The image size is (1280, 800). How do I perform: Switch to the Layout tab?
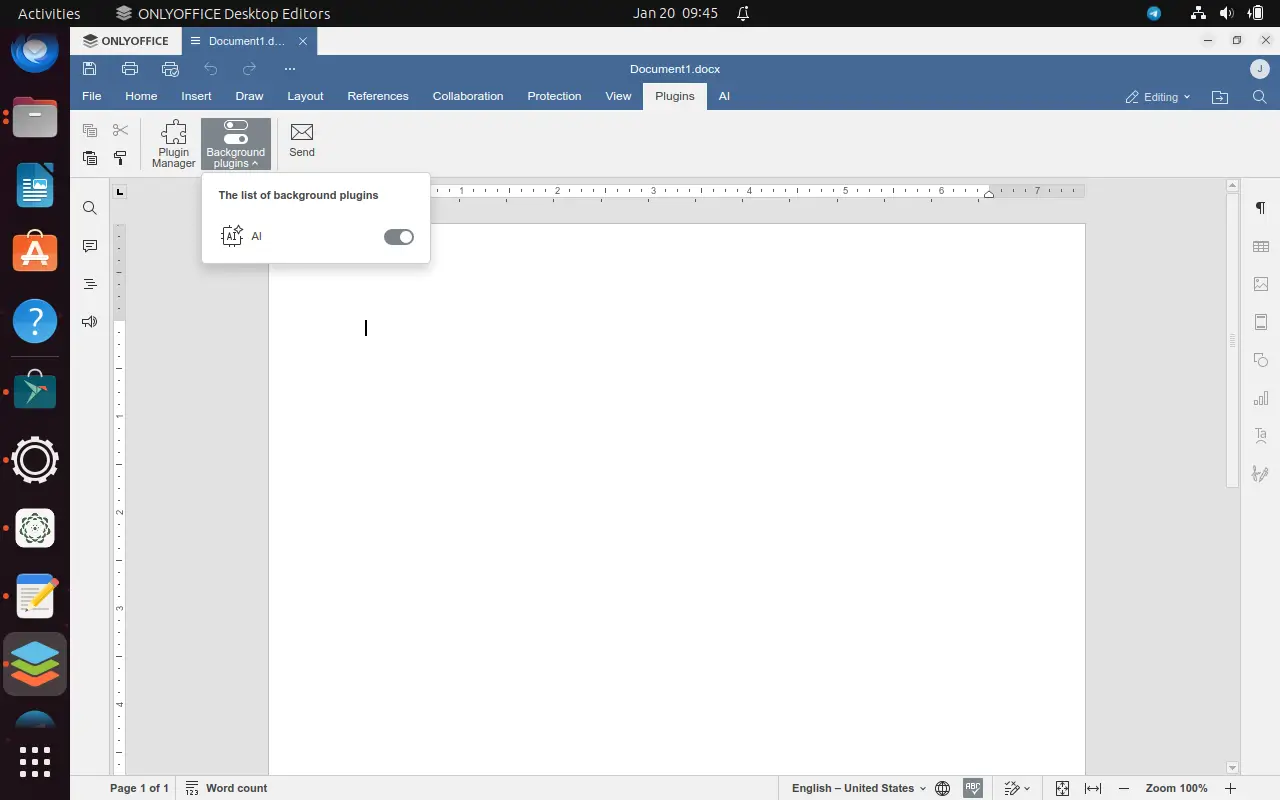[305, 96]
